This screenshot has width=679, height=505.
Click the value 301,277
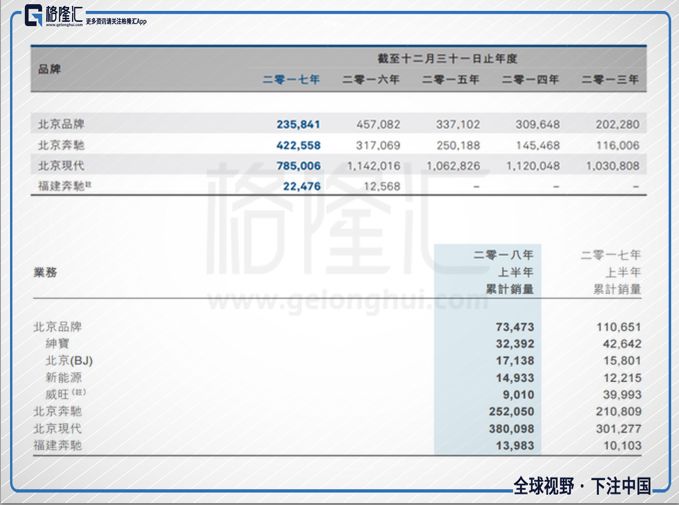pos(619,429)
